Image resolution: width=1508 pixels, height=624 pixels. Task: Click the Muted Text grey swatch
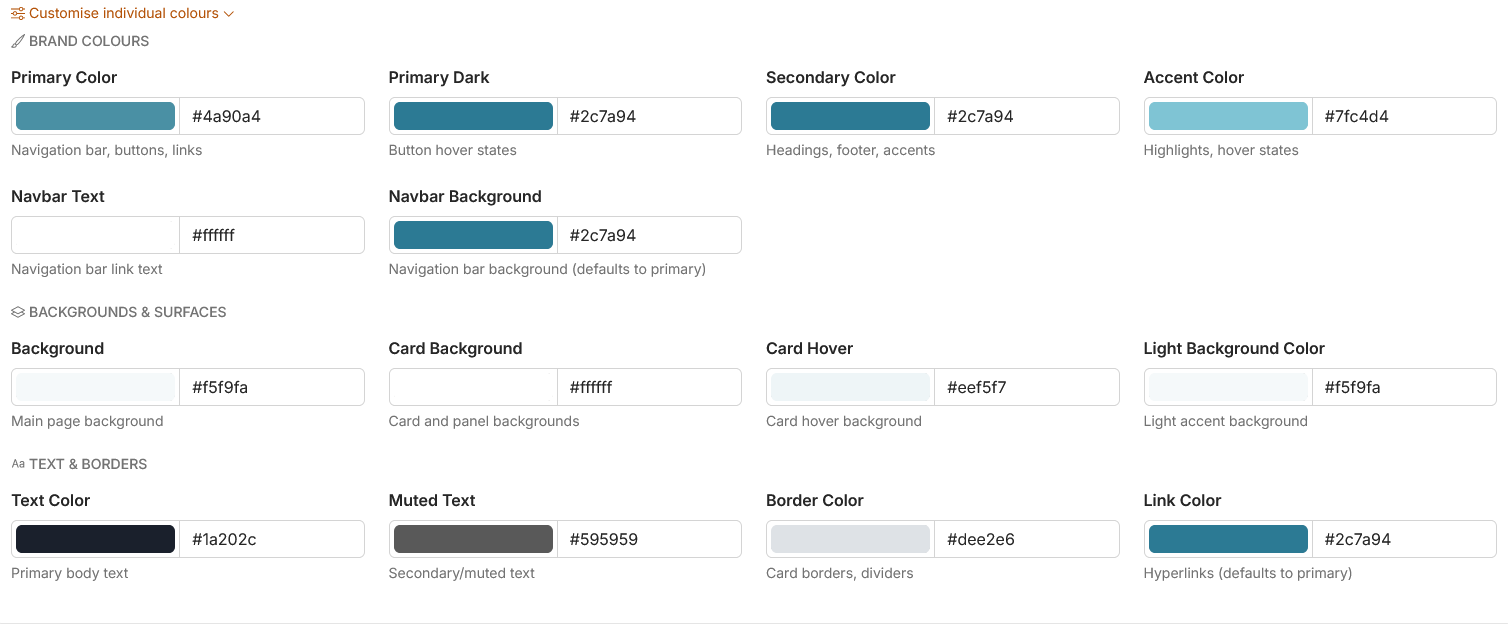pos(472,538)
